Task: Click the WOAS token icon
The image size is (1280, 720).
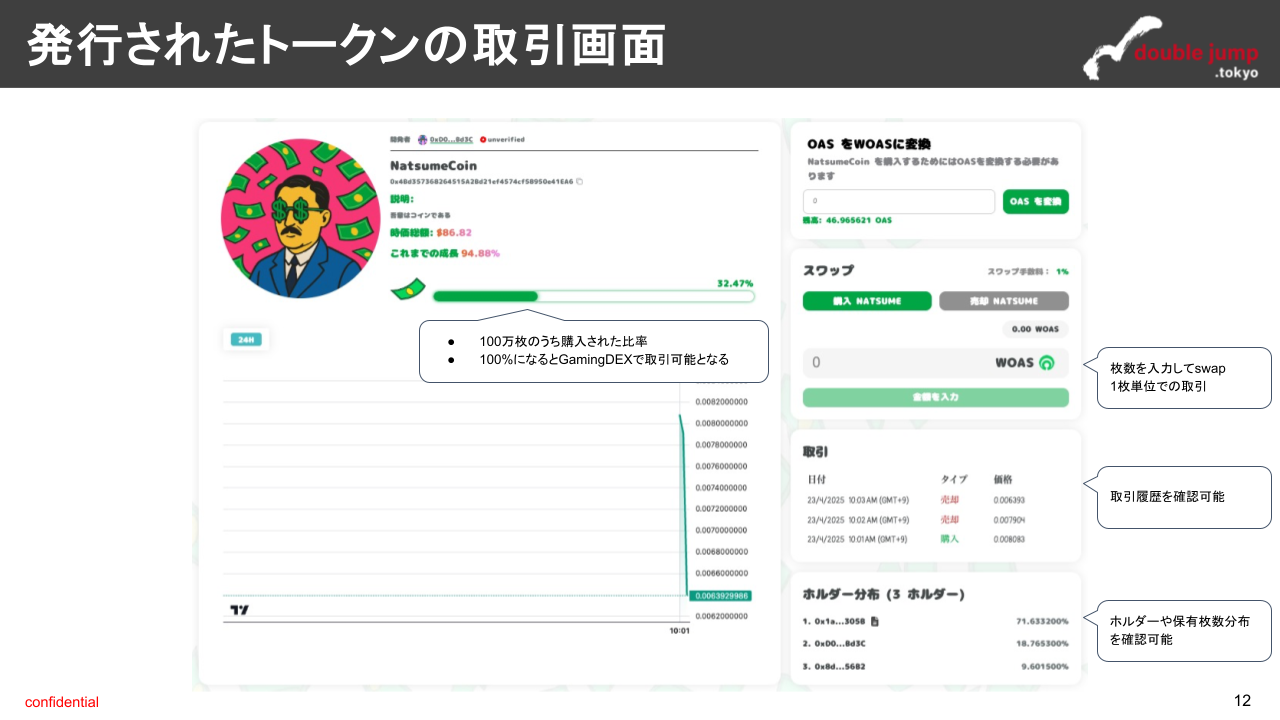Action: [1047, 363]
